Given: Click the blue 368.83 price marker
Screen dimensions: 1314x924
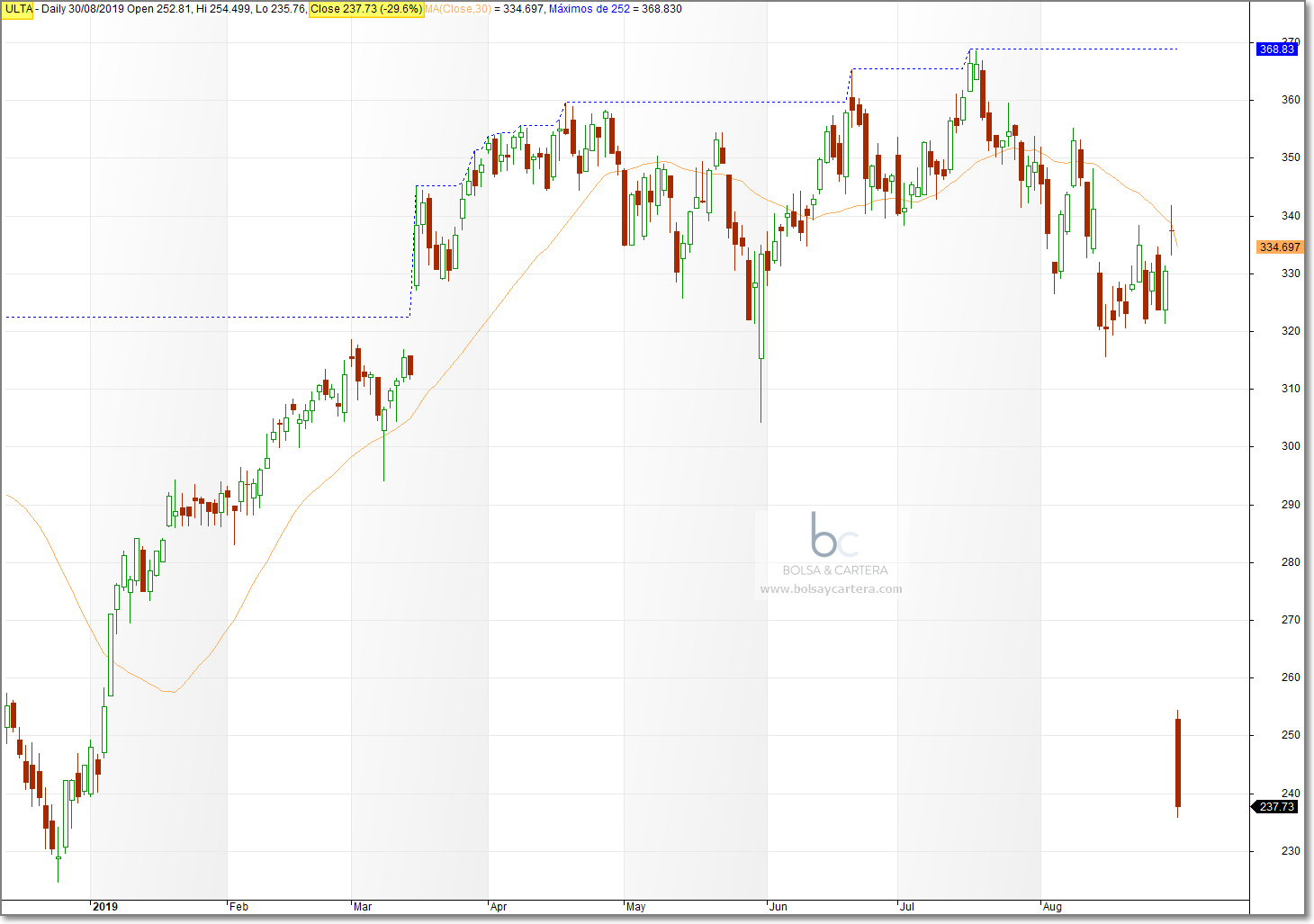Looking at the screenshot, I should click(x=1276, y=49).
